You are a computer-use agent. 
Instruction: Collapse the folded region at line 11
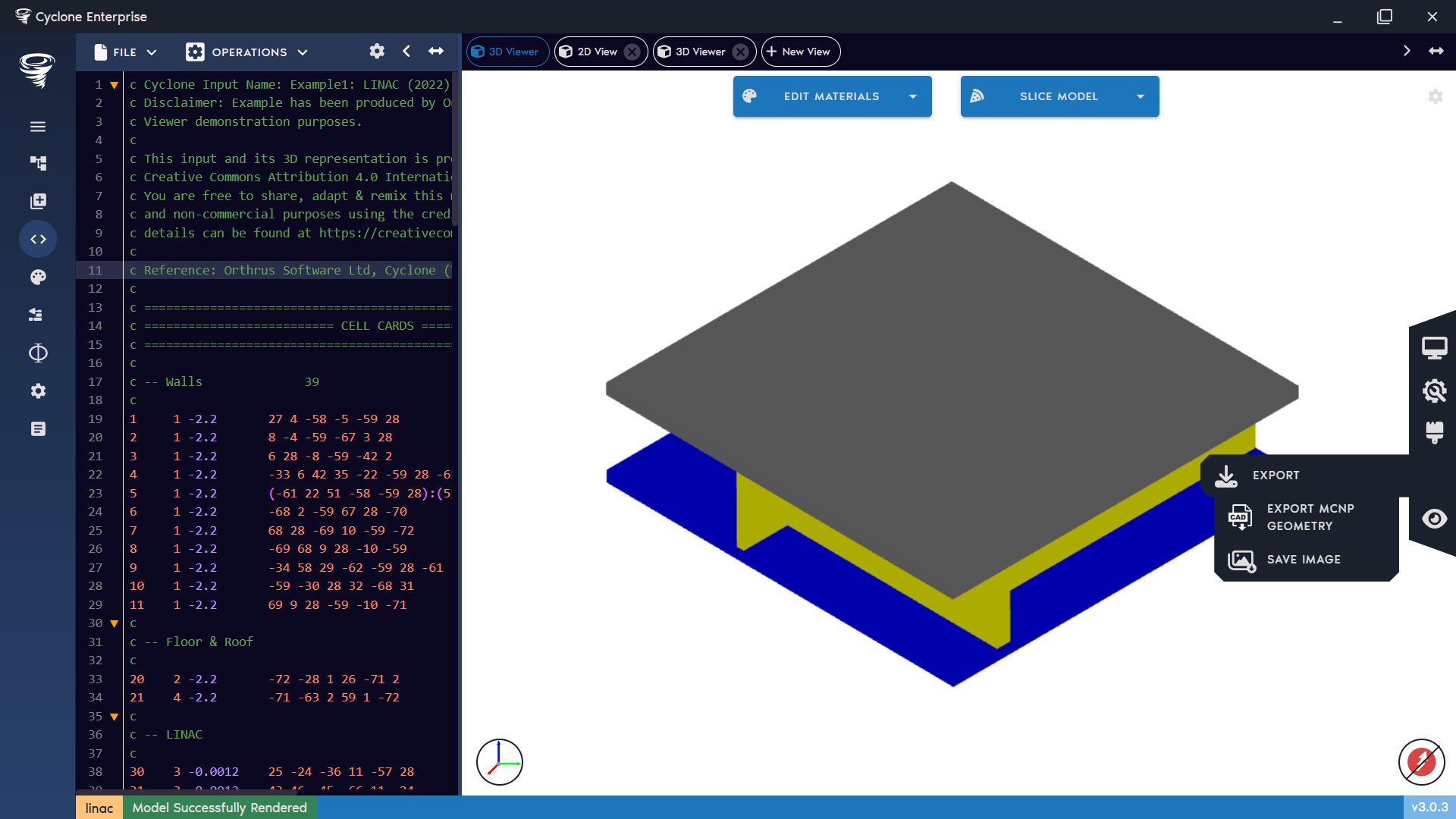(x=114, y=270)
